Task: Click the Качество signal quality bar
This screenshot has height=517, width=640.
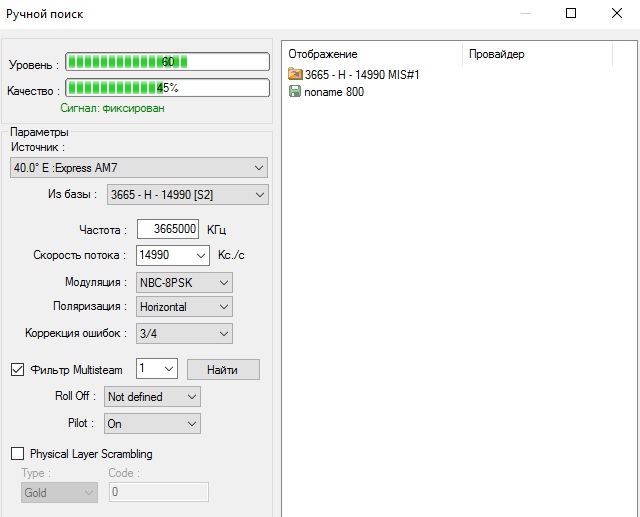Action: (x=167, y=88)
